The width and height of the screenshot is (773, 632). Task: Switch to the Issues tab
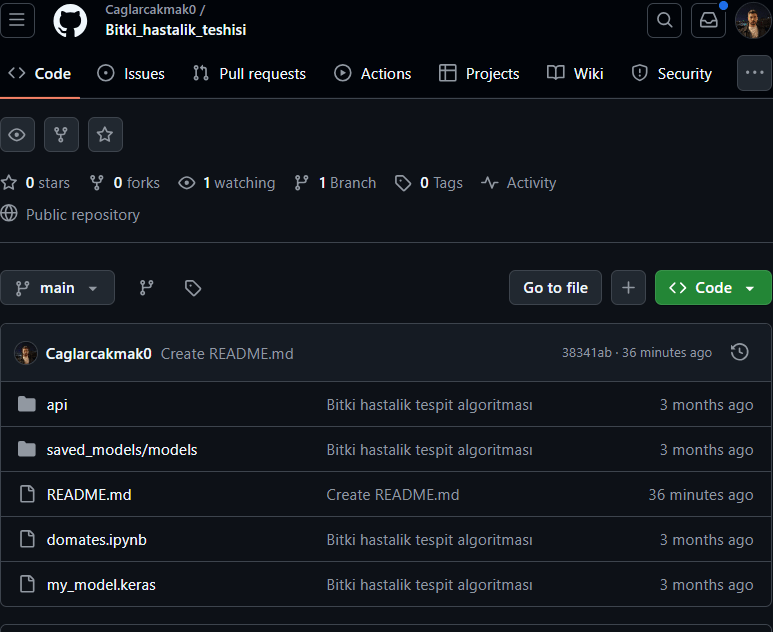pyautogui.click(x=131, y=73)
